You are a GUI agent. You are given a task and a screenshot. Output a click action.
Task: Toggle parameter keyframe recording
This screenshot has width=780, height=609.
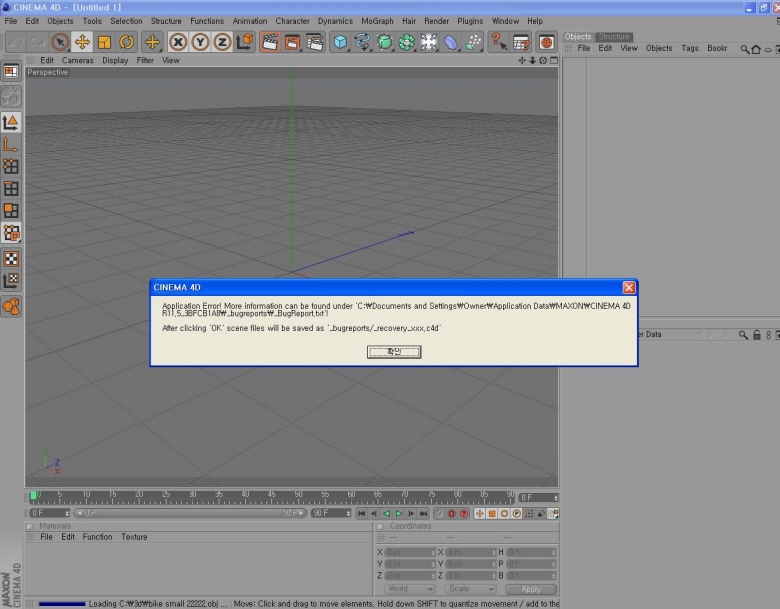pyautogui.click(x=517, y=513)
